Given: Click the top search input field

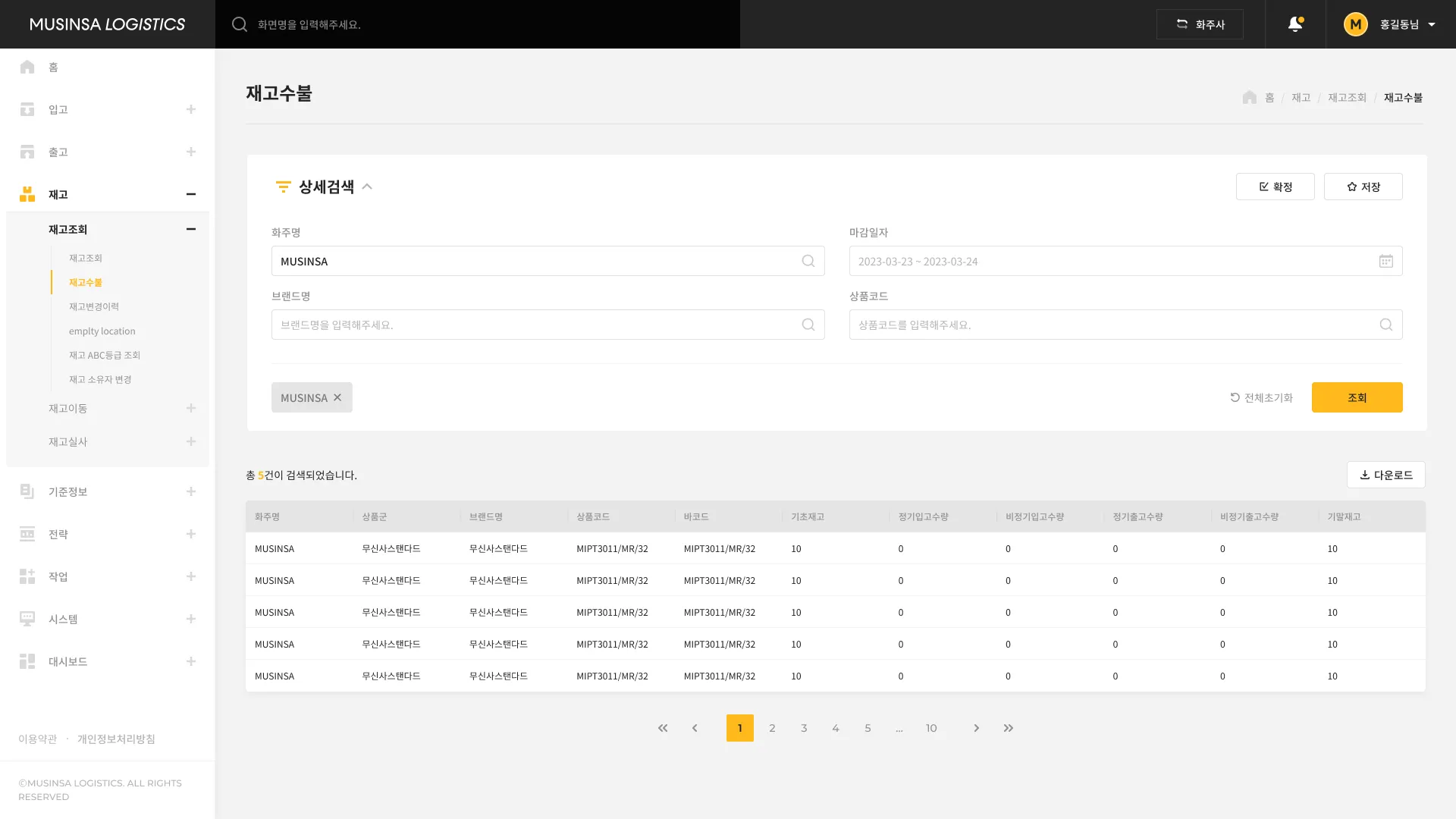Looking at the screenshot, I should [485, 24].
